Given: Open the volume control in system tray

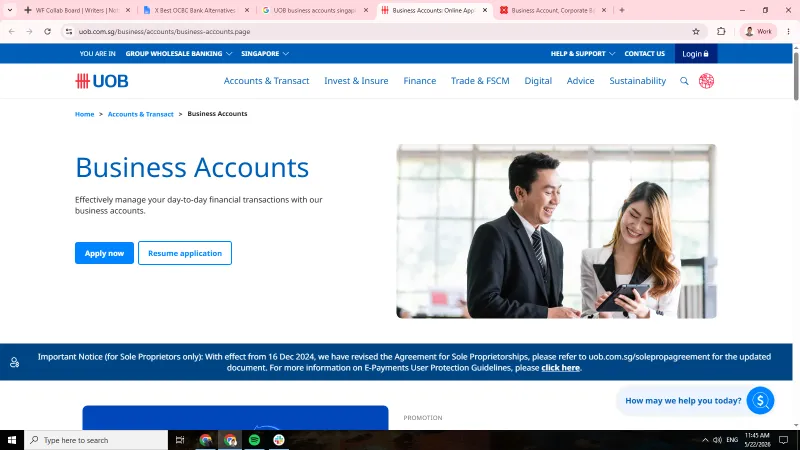Looking at the screenshot, I should coord(717,440).
